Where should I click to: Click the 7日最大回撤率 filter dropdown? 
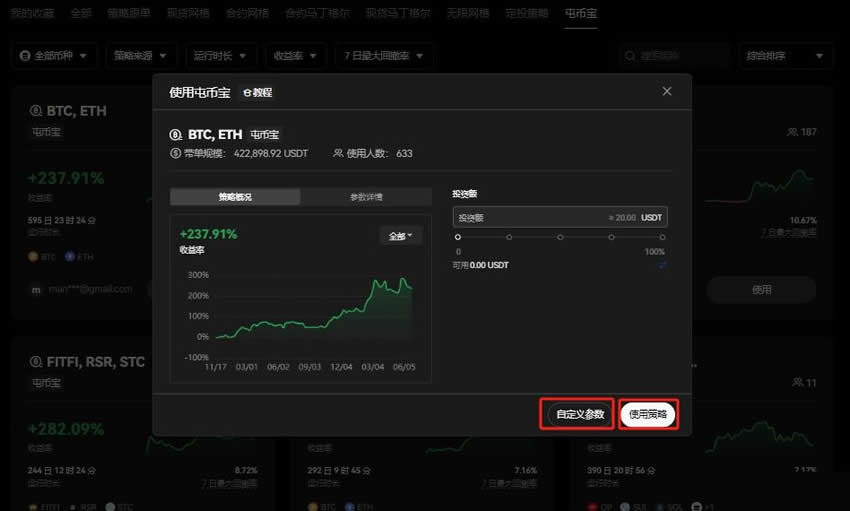384,56
